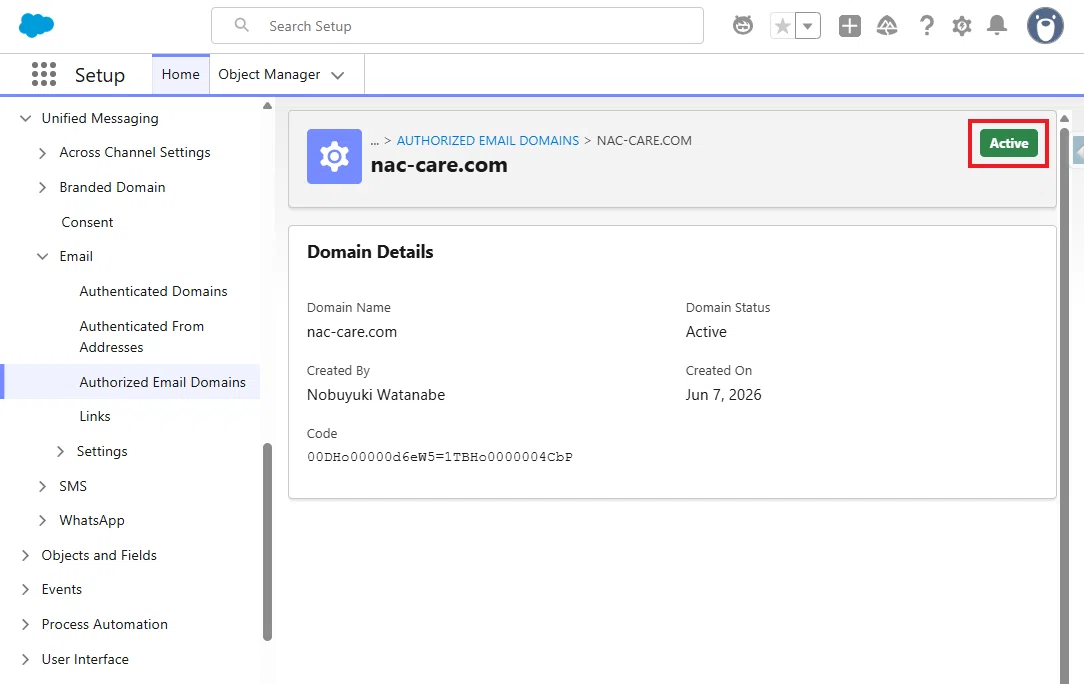Click the green Active status badge
The width and height of the screenshot is (1084, 684).
click(x=1009, y=143)
